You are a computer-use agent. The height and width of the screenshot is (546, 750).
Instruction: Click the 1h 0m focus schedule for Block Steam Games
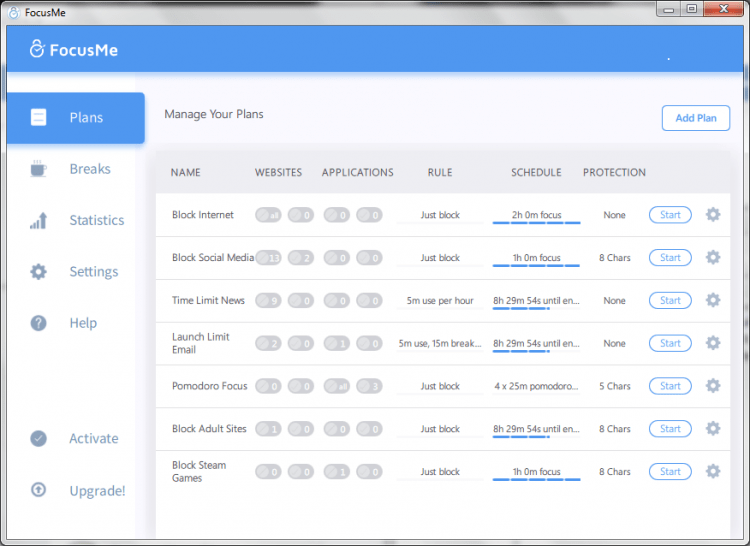coord(536,473)
